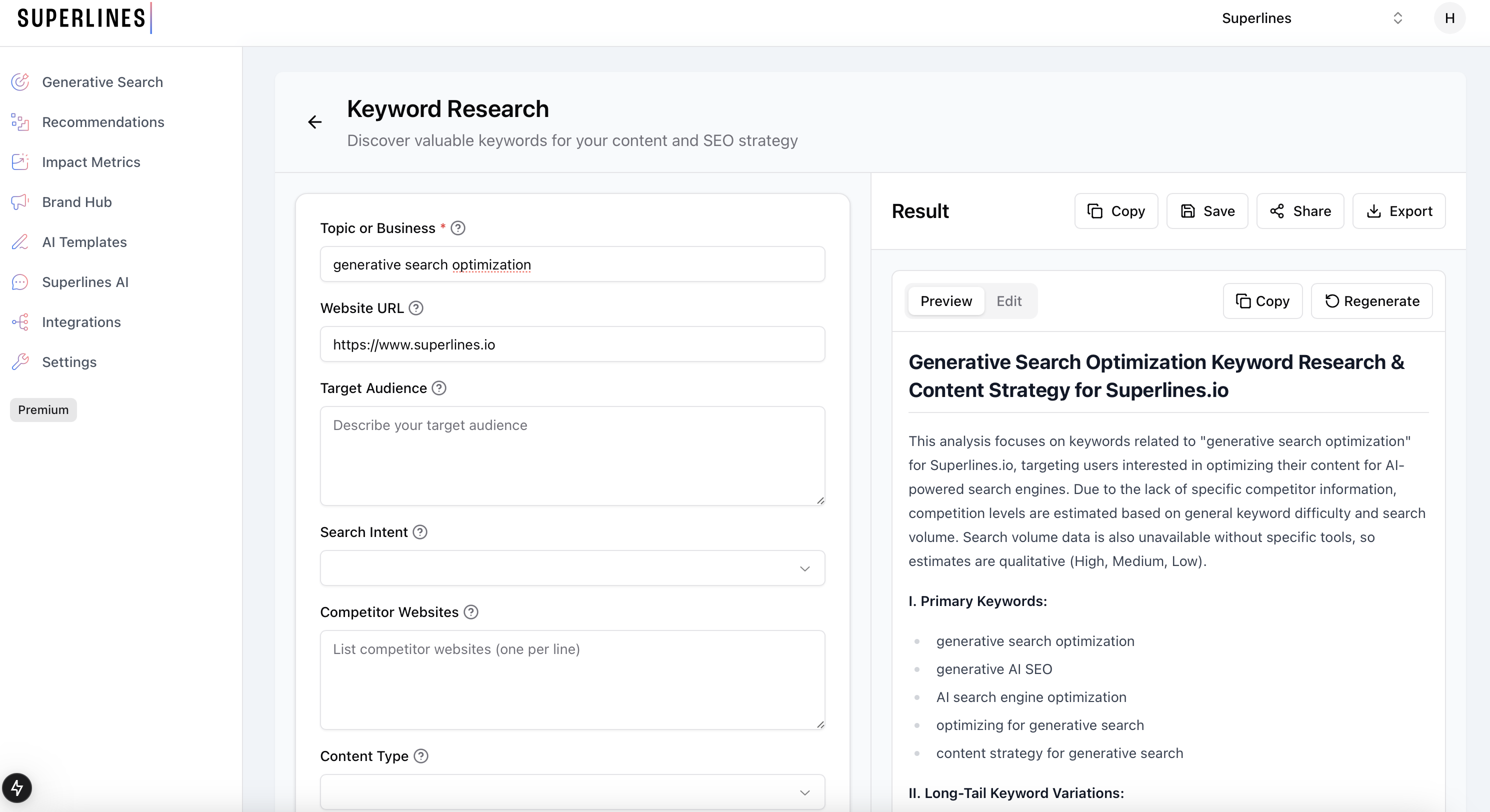Click the help icon next to Content Type

point(421,756)
